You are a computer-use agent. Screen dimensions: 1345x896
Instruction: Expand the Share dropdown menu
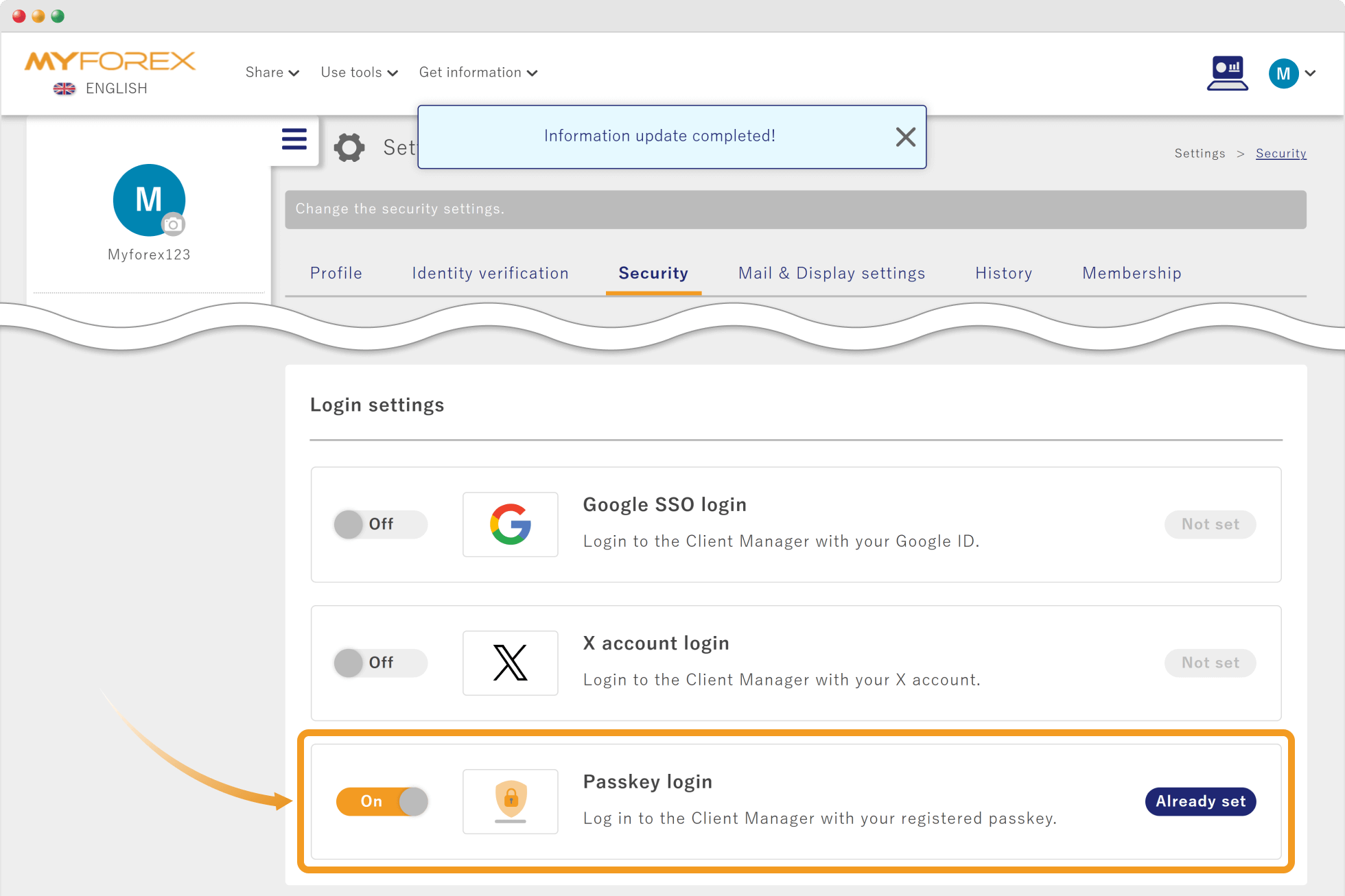tap(272, 73)
